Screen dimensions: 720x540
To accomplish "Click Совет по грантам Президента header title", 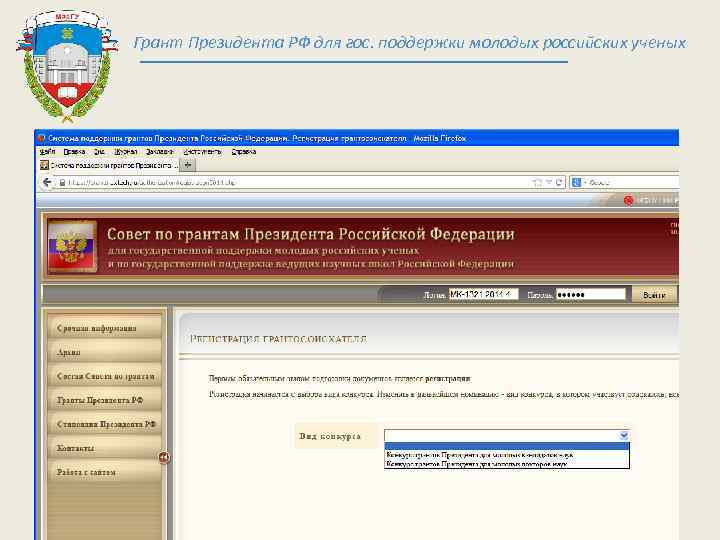I will pyautogui.click(x=310, y=234).
